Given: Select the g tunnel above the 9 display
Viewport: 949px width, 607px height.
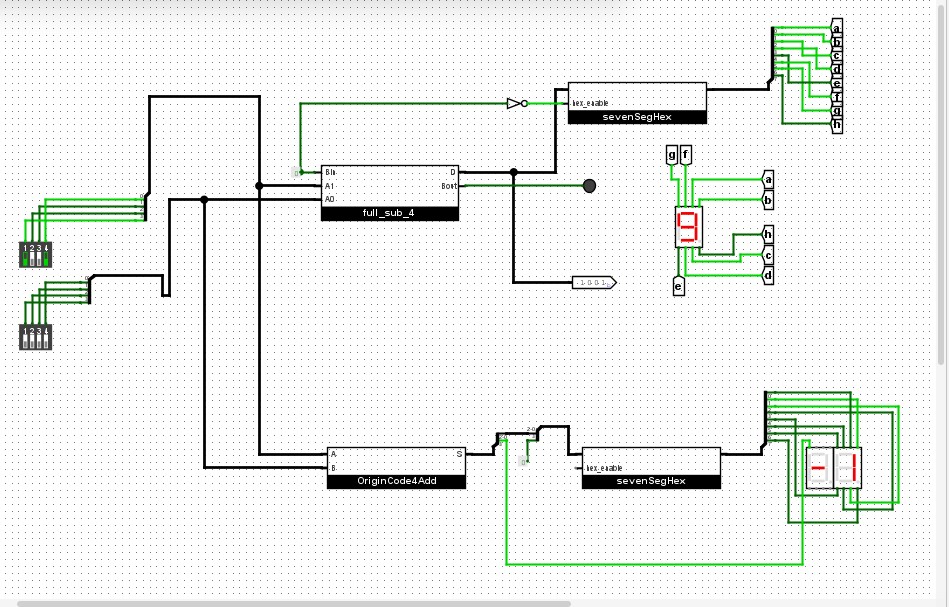Looking at the screenshot, I should click(672, 154).
